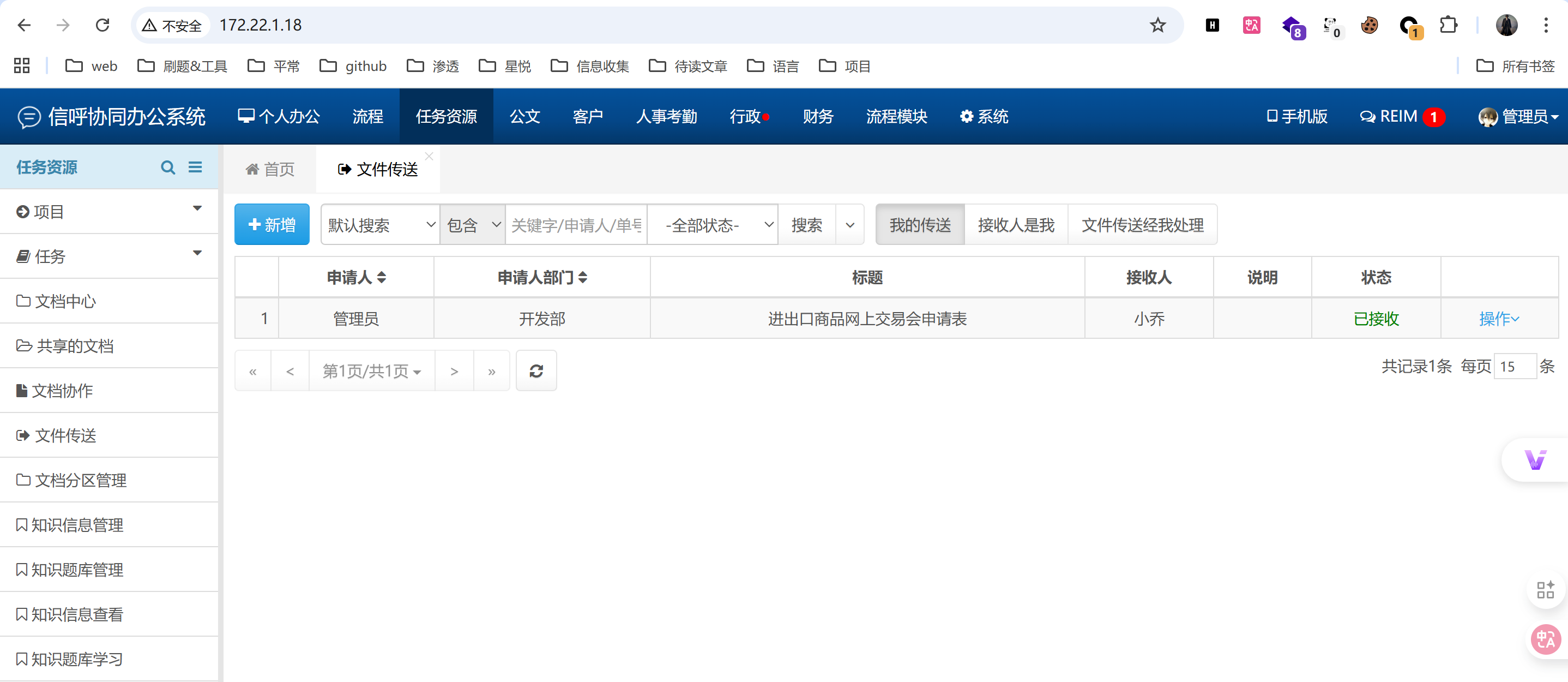1568x682 pixels.
Task: Click the 搜索 button
Action: [x=806, y=225]
